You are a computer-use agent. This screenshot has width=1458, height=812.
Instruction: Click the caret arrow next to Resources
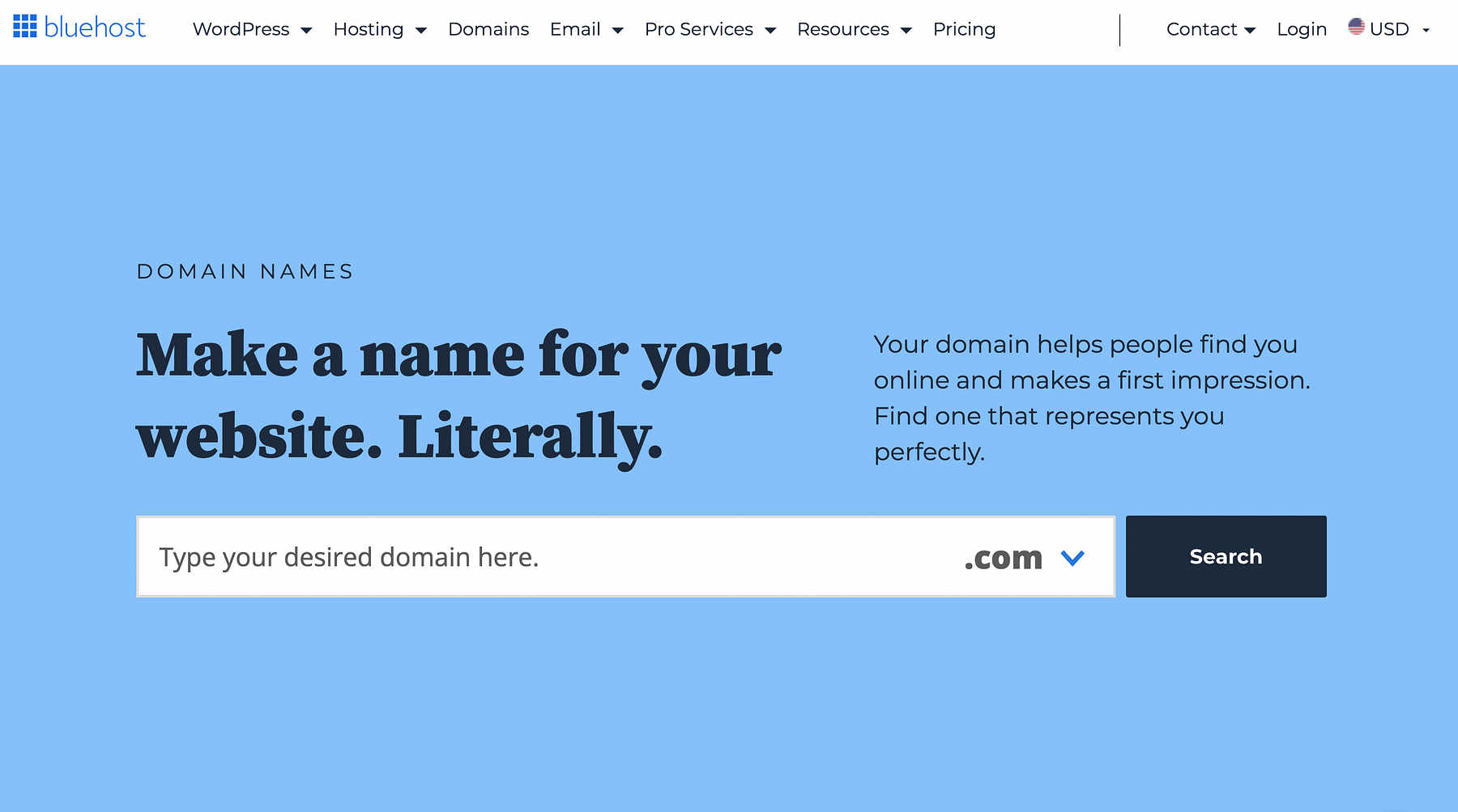pyautogui.click(x=906, y=31)
